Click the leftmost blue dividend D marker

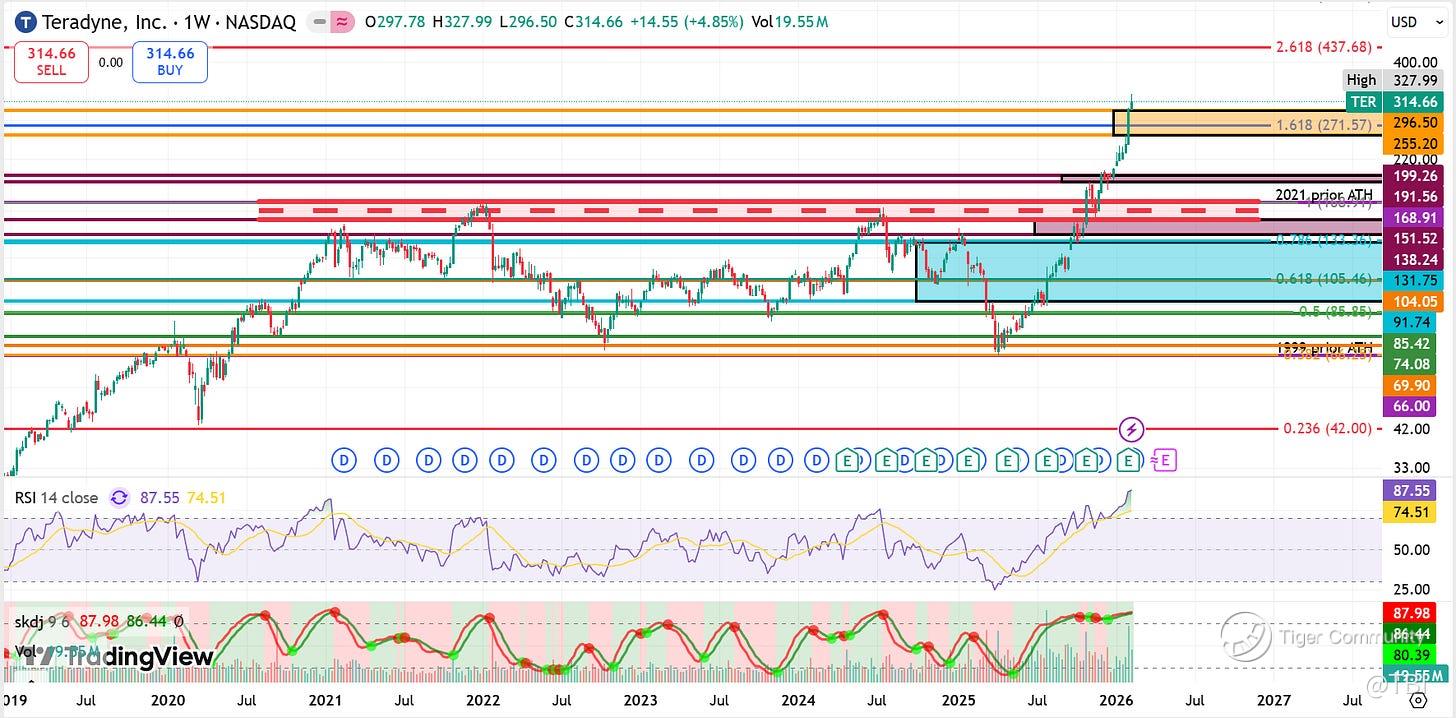pos(344,460)
